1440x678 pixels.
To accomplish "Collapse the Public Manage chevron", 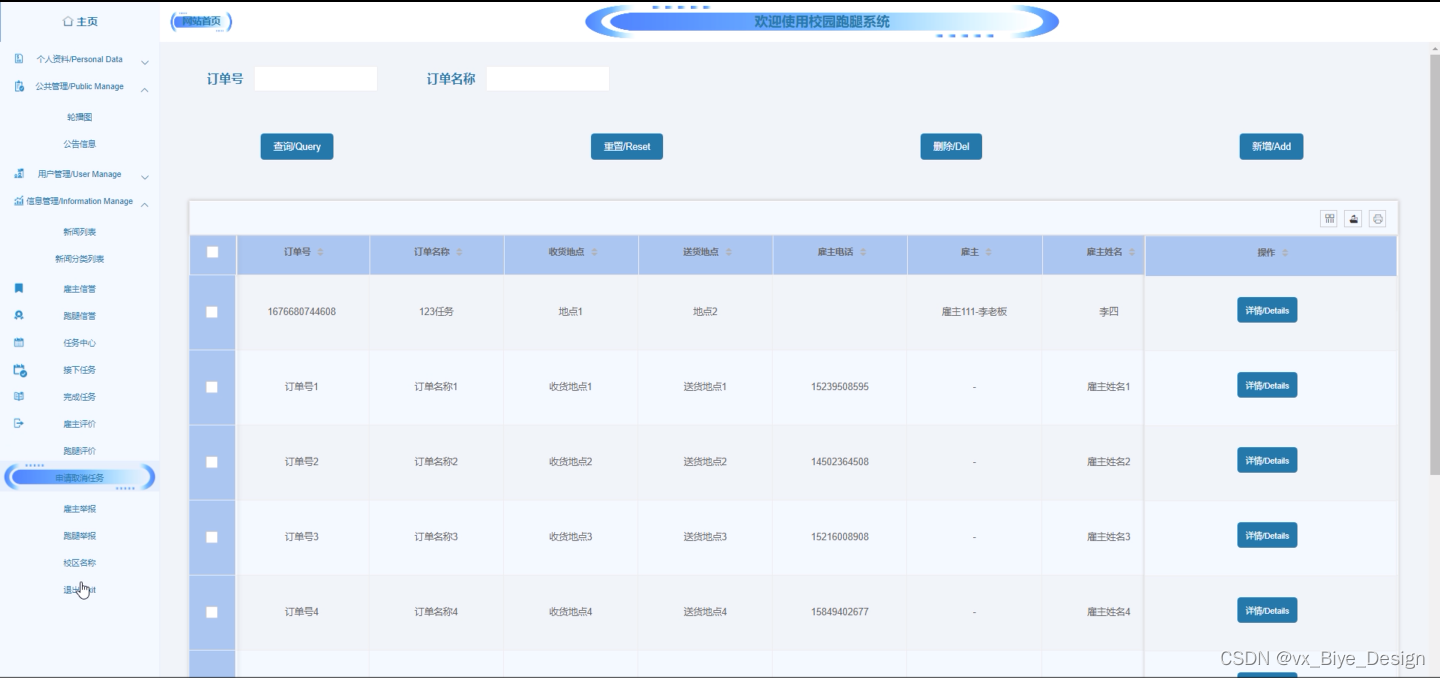I will [x=145, y=89].
